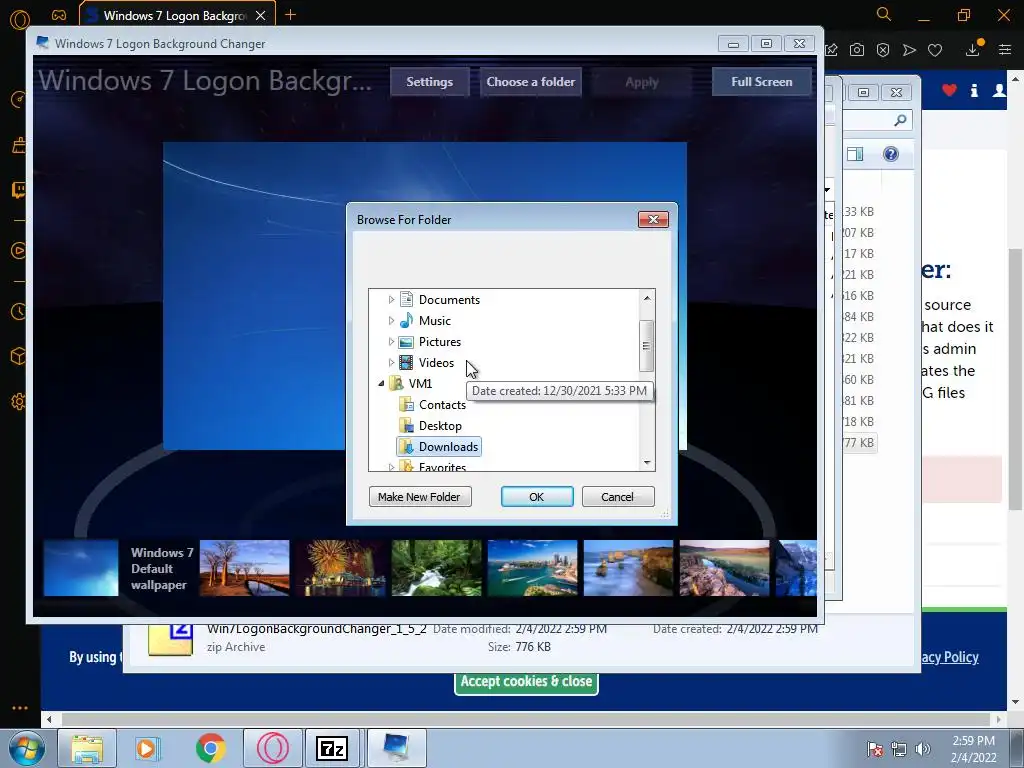This screenshot has height=768, width=1024.
Task: Take a snapshot with the camera icon
Action: (x=857, y=50)
